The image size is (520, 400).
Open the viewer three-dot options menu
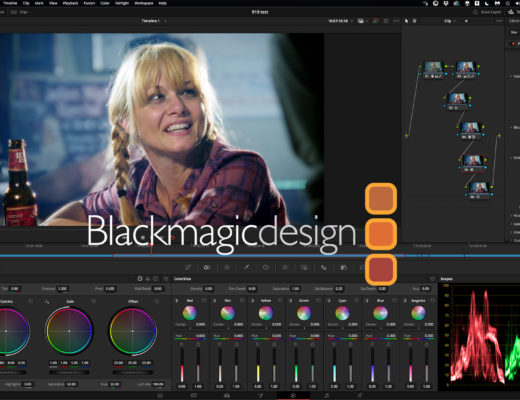[396, 21]
